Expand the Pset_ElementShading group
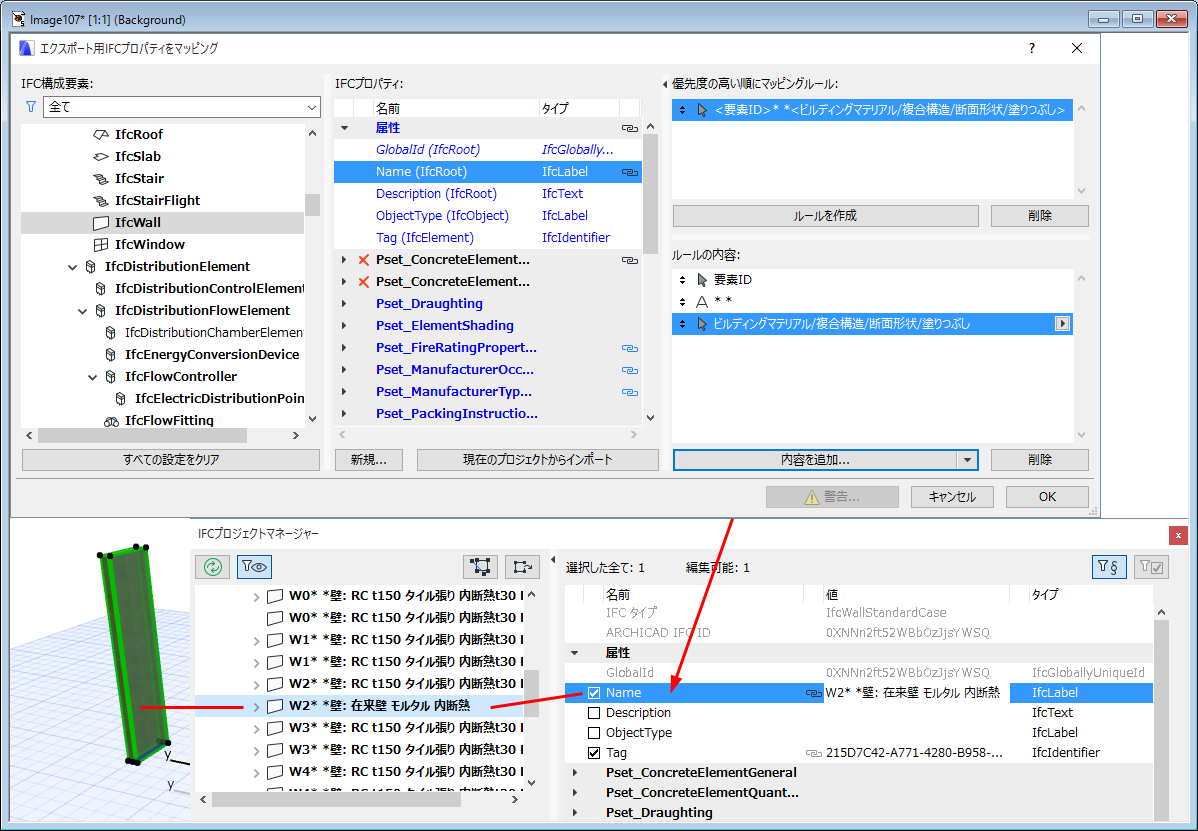 [344, 326]
